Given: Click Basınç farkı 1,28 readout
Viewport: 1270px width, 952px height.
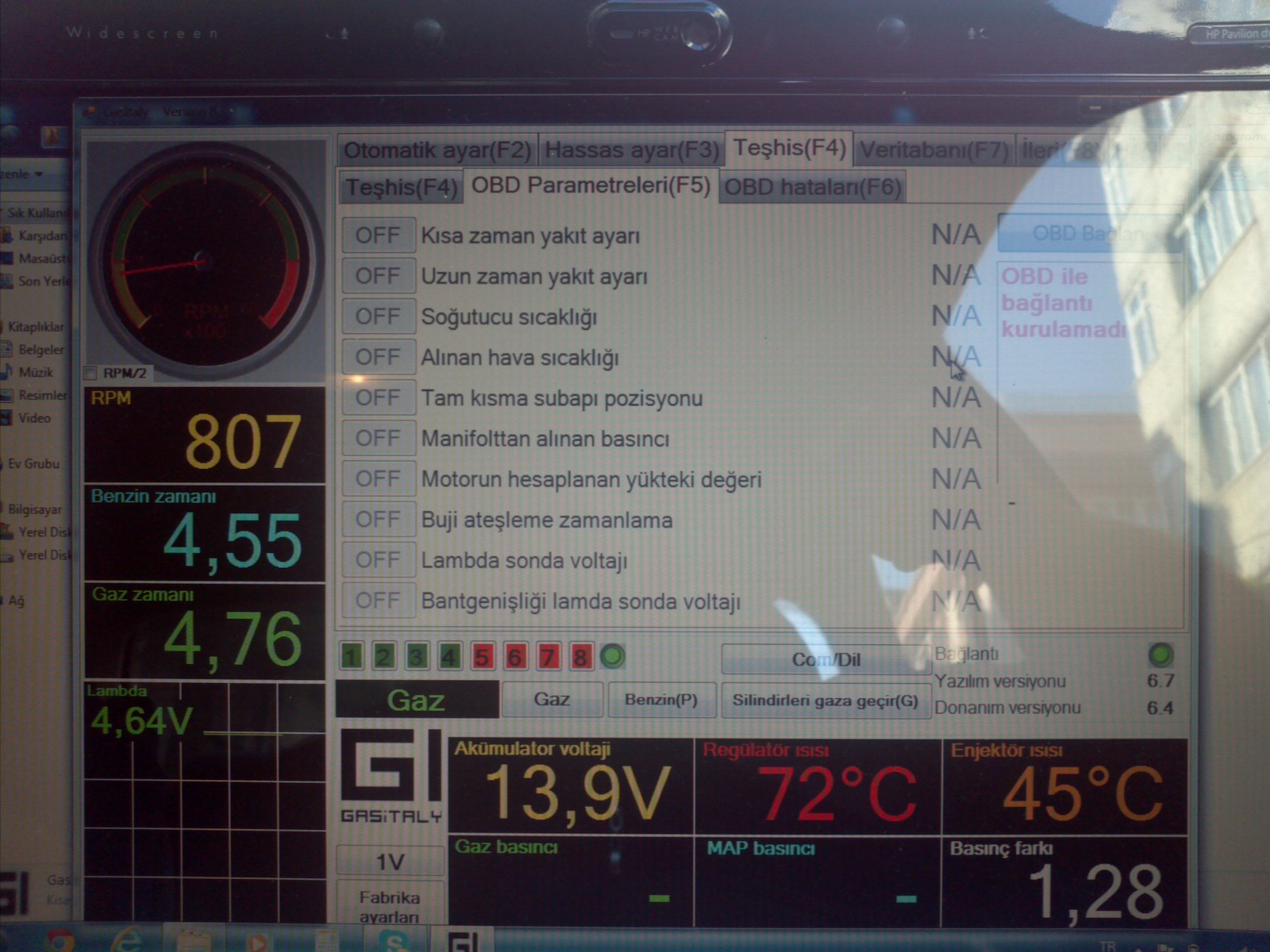Looking at the screenshot, I should click(x=1064, y=882).
